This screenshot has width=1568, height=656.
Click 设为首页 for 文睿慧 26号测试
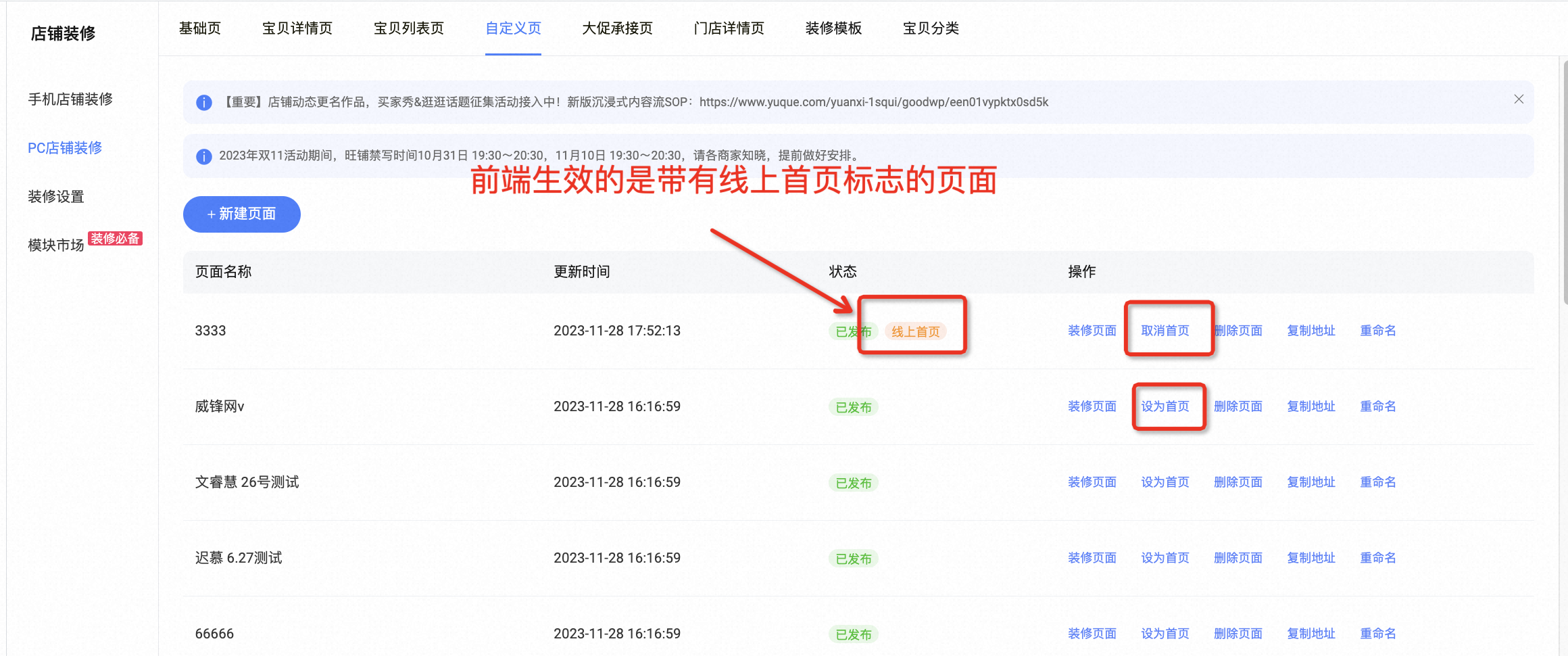[x=1165, y=482]
